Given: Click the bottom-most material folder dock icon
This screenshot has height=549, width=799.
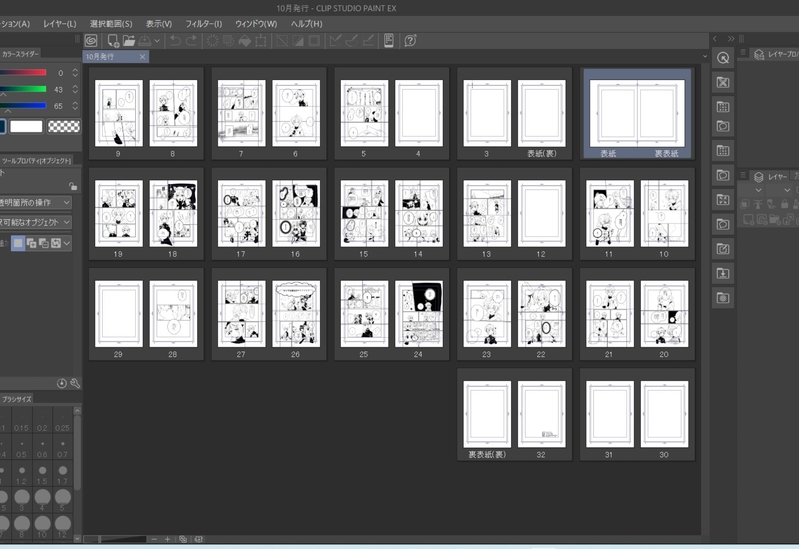Looking at the screenshot, I should pos(723,298).
